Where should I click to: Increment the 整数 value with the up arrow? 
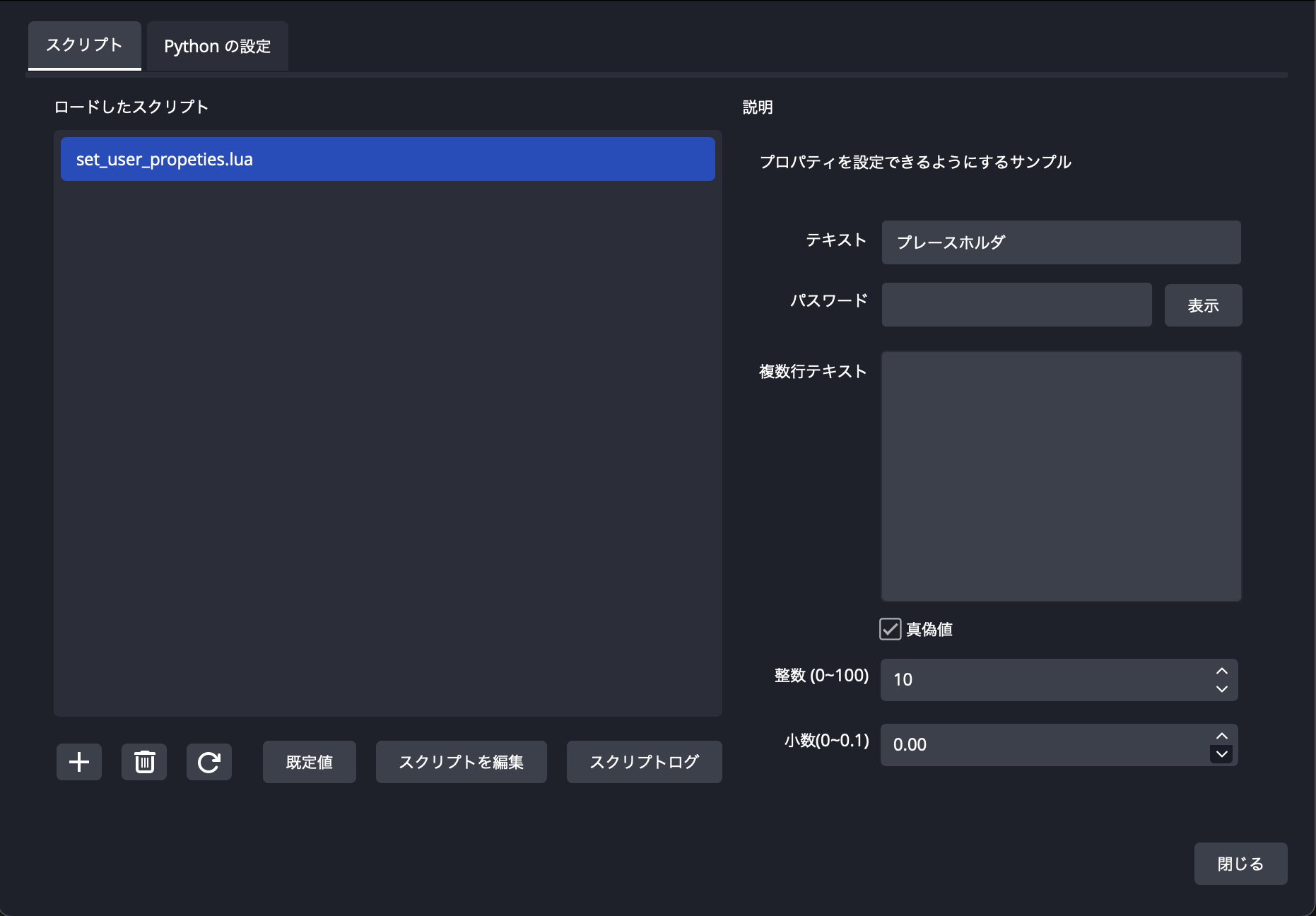pos(1221,671)
